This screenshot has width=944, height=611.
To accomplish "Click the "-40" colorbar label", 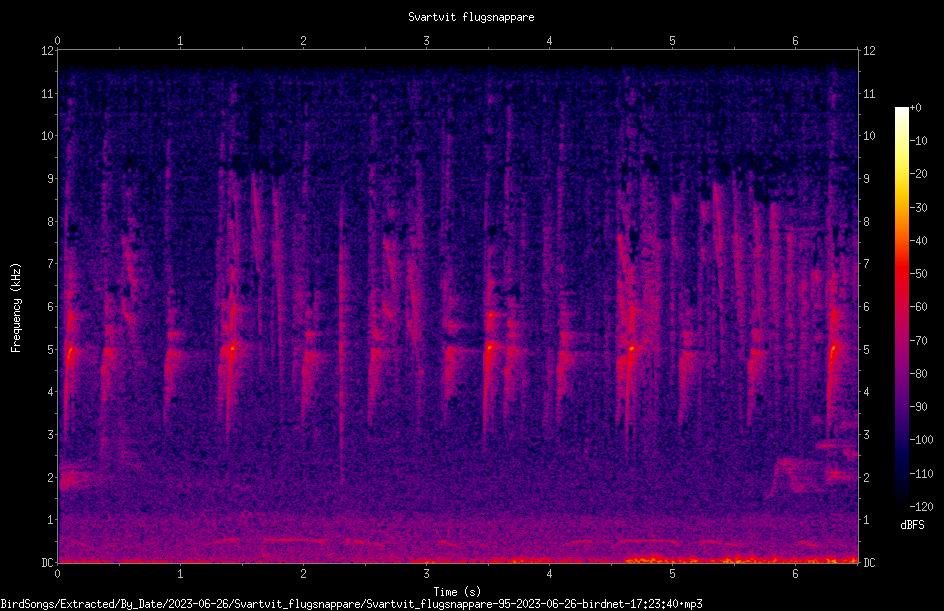I will tap(919, 241).
